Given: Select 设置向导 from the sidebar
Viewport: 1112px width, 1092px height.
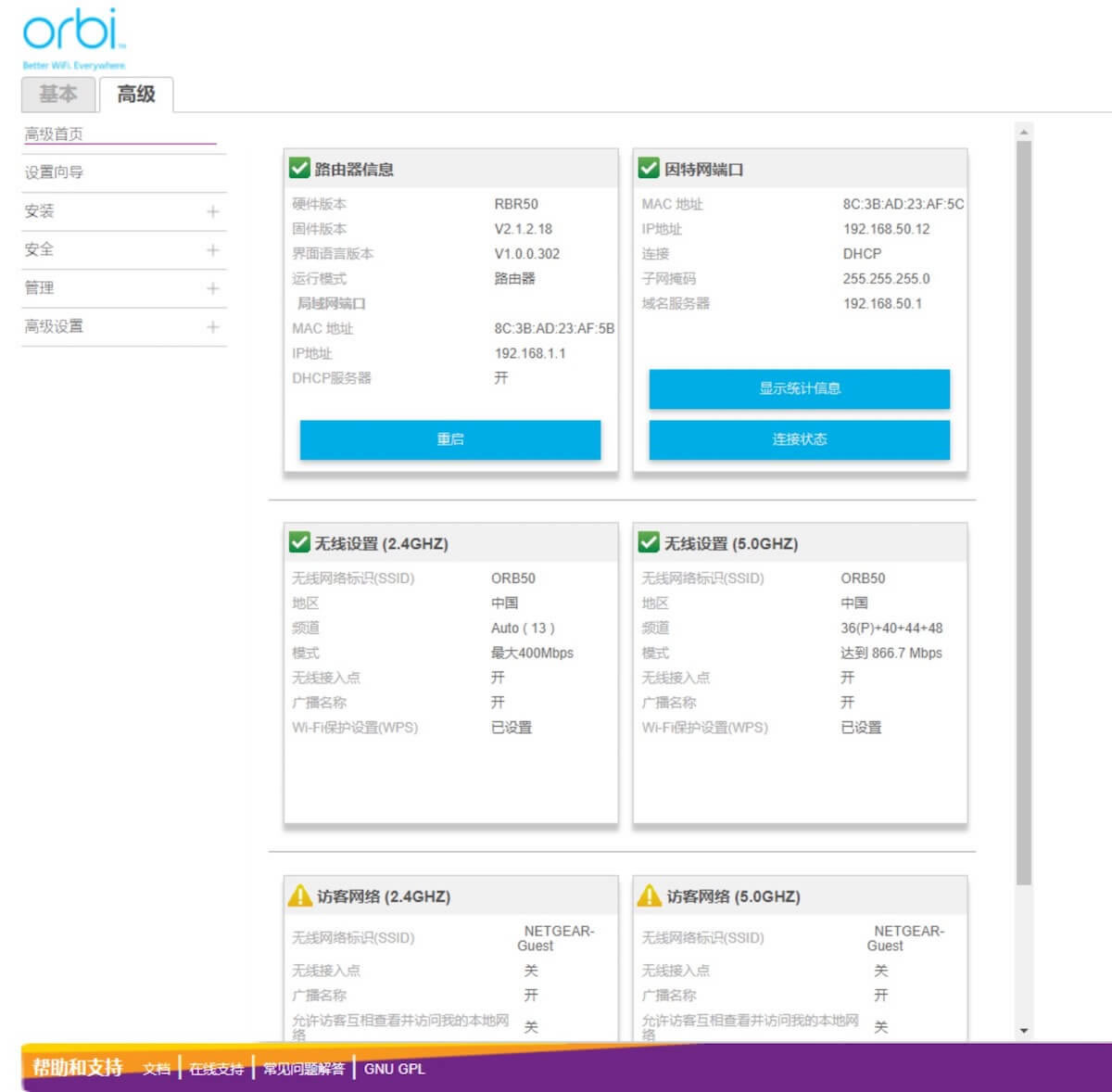Looking at the screenshot, I should pos(52,171).
